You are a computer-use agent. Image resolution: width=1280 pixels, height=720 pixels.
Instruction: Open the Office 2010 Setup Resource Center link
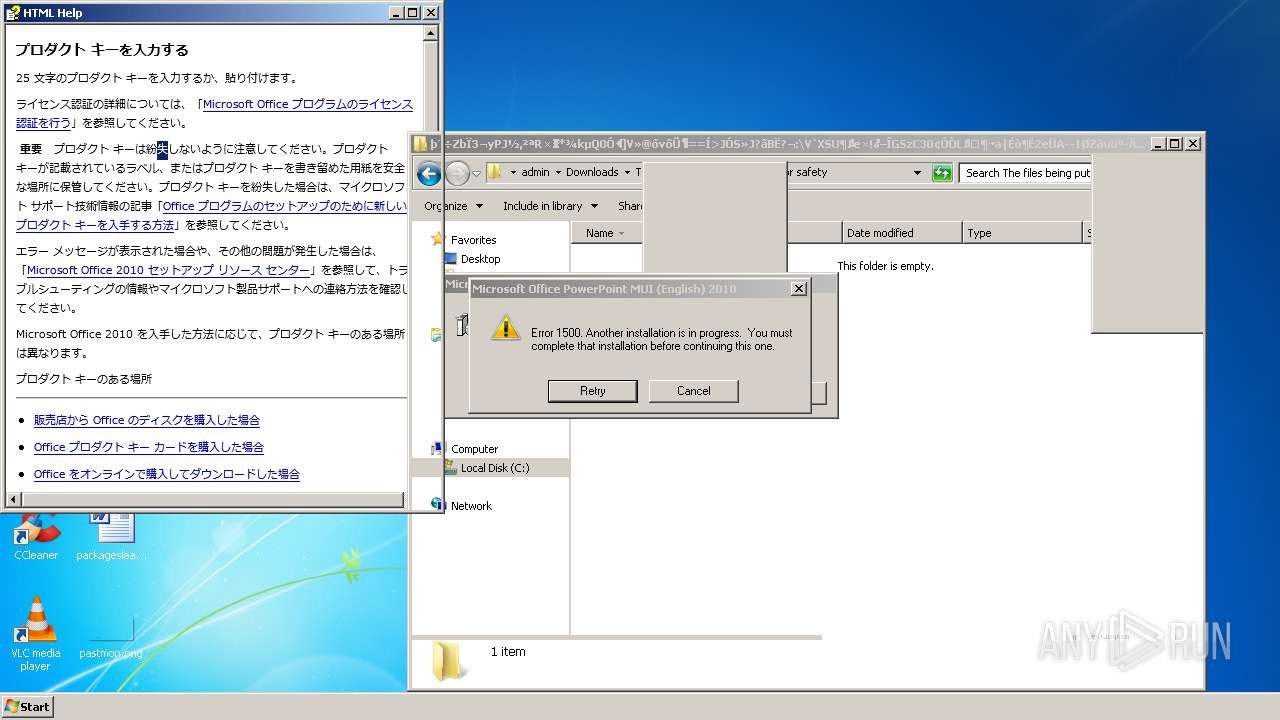(168, 270)
